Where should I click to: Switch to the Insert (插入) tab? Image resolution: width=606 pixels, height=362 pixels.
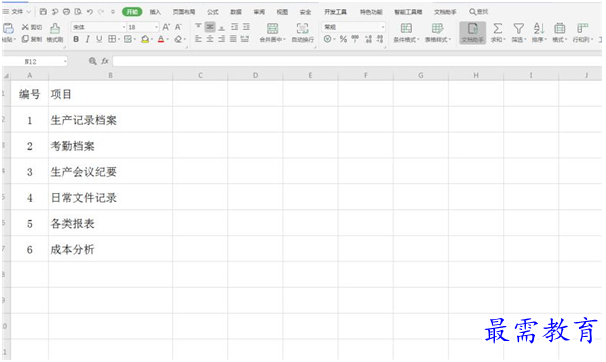pyautogui.click(x=155, y=12)
